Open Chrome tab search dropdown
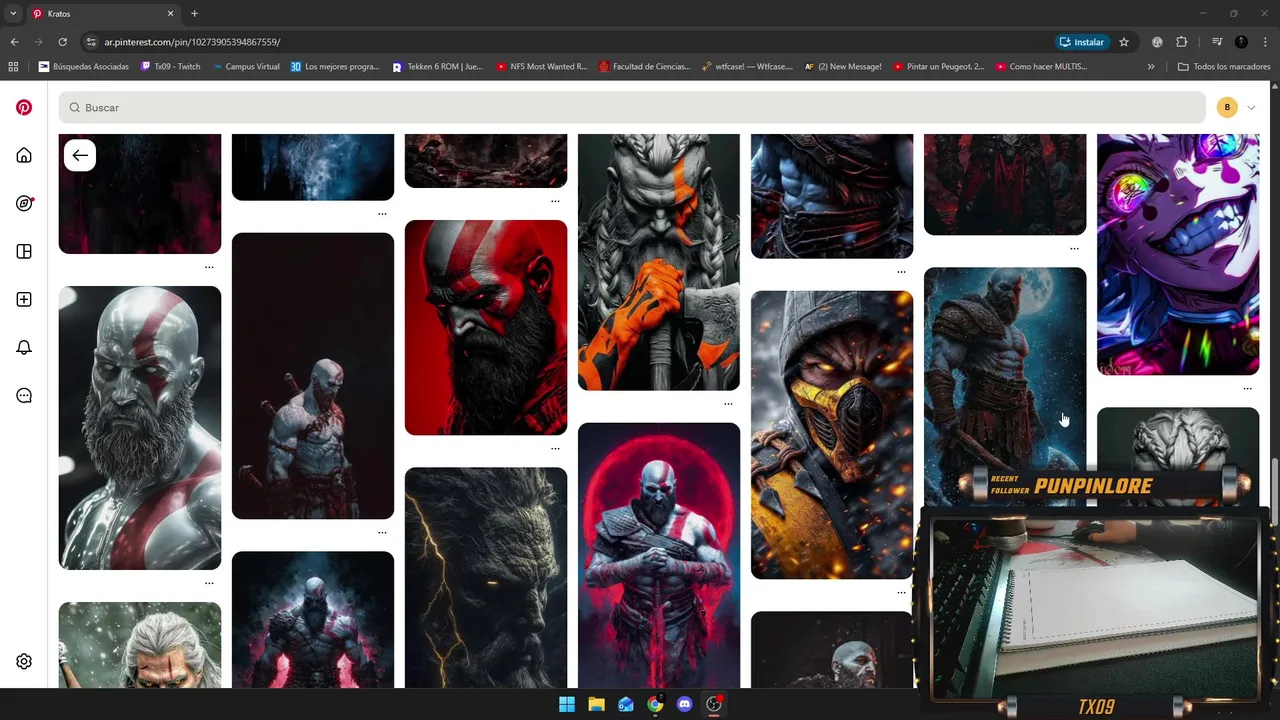Viewport: 1280px width, 720px height. click(x=13, y=14)
